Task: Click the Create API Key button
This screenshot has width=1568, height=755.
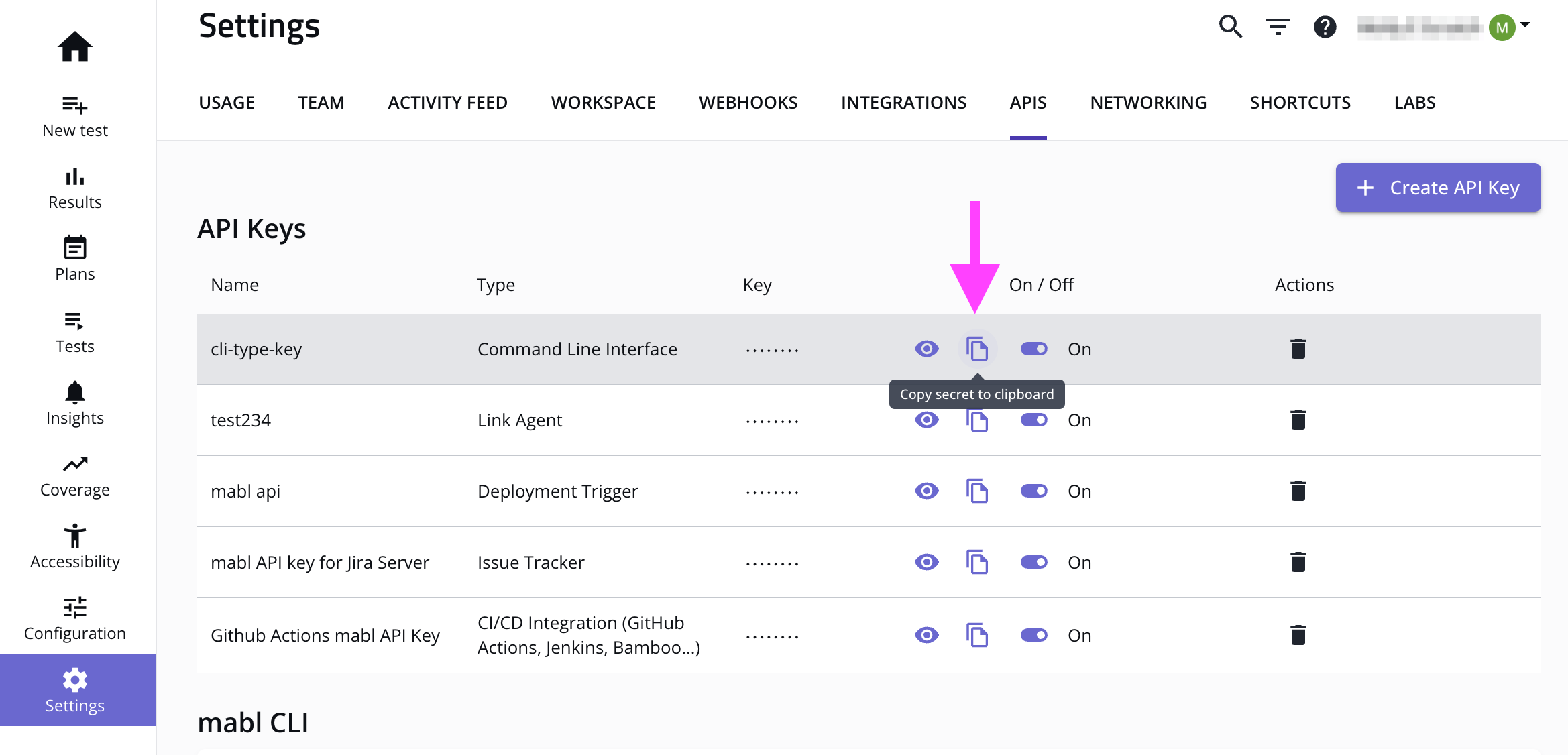Action: [1438, 188]
